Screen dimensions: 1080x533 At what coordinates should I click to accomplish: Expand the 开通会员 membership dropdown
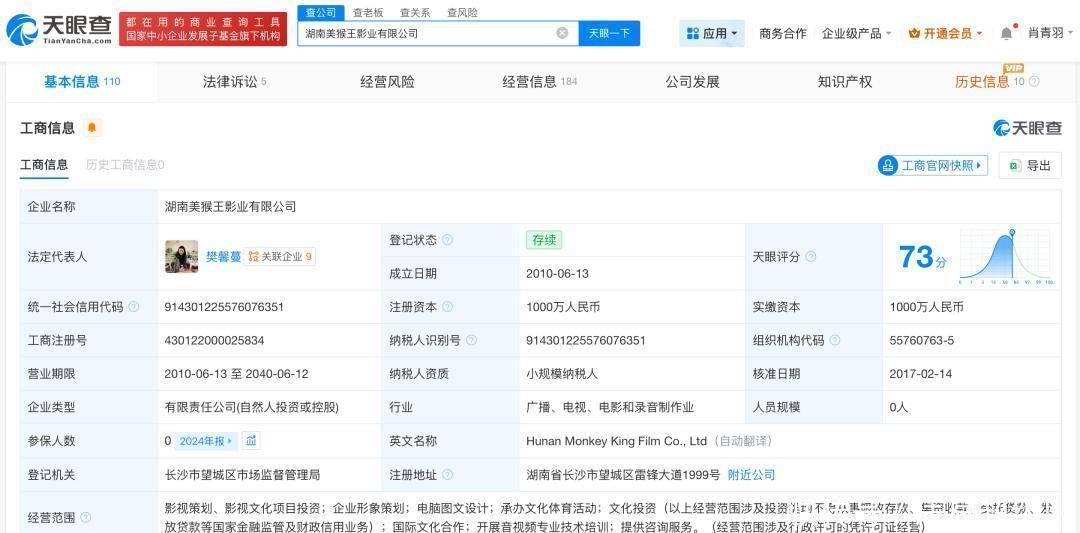945,33
